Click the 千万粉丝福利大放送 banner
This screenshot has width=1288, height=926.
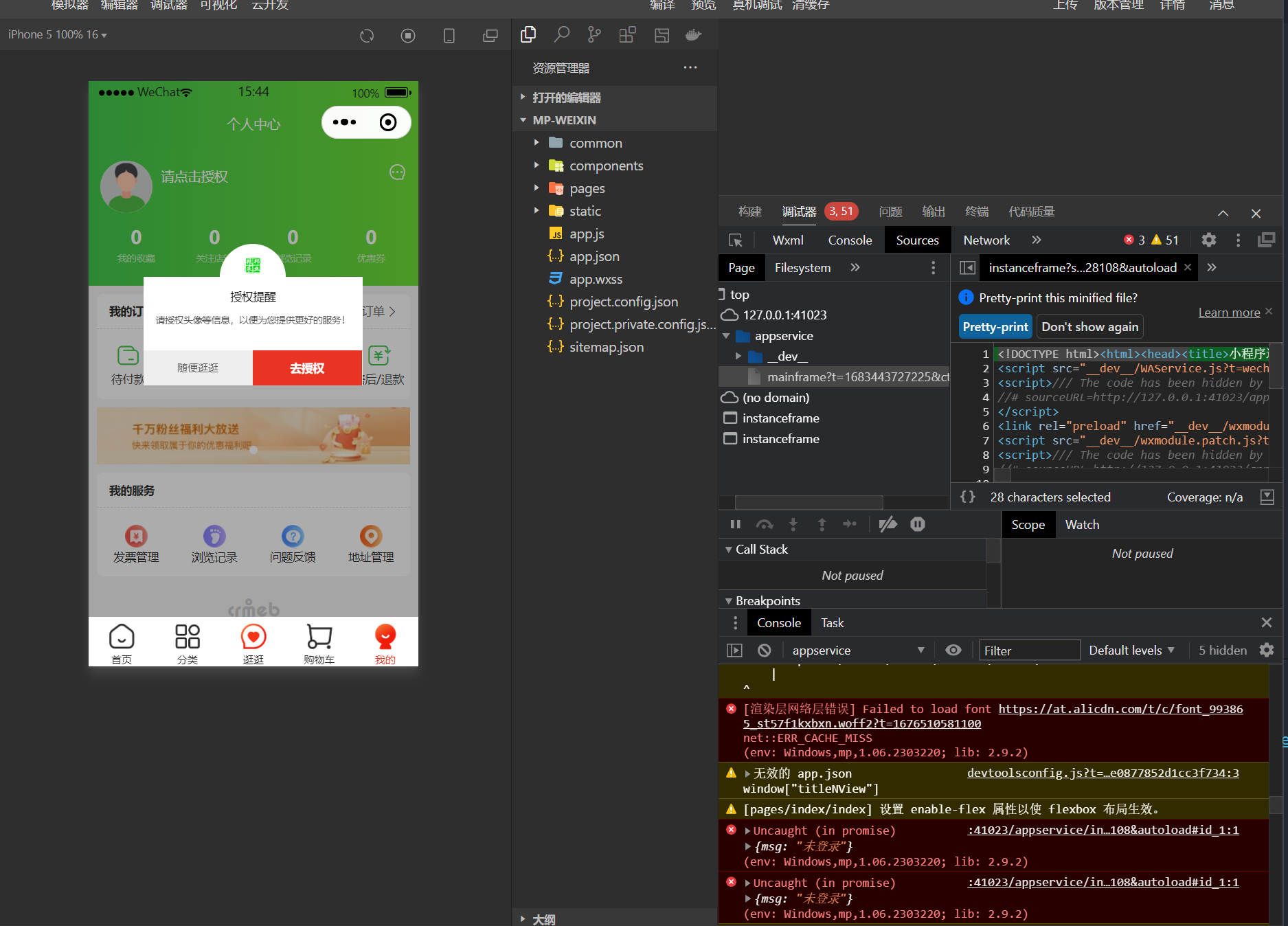click(x=253, y=436)
